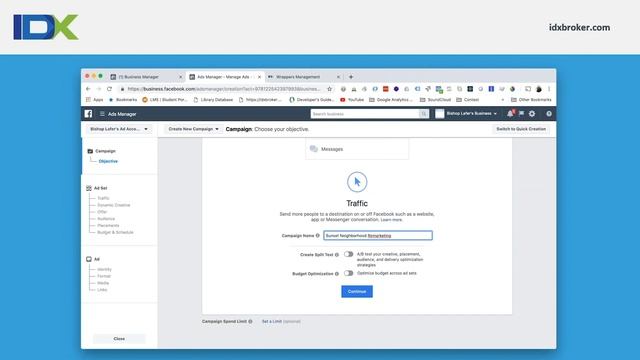Click the browser back arrow
This screenshot has width=640, height=360.
click(88, 89)
